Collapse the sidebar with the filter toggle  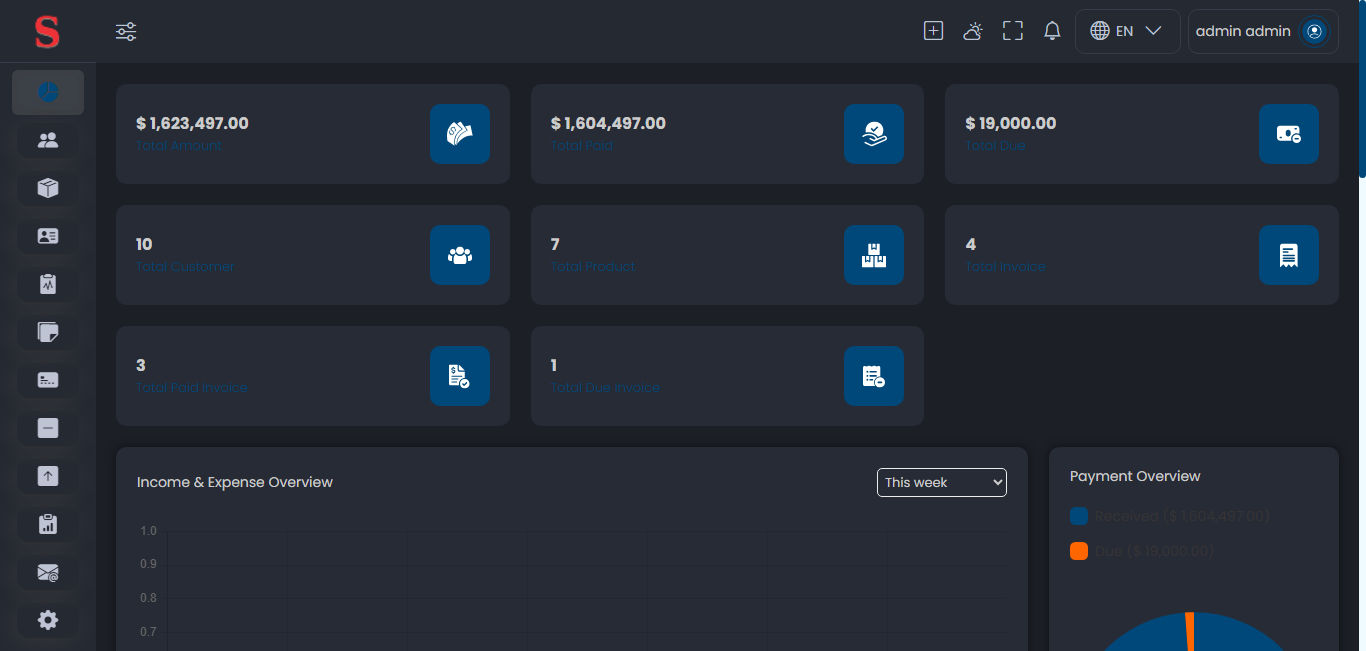tap(125, 31)
